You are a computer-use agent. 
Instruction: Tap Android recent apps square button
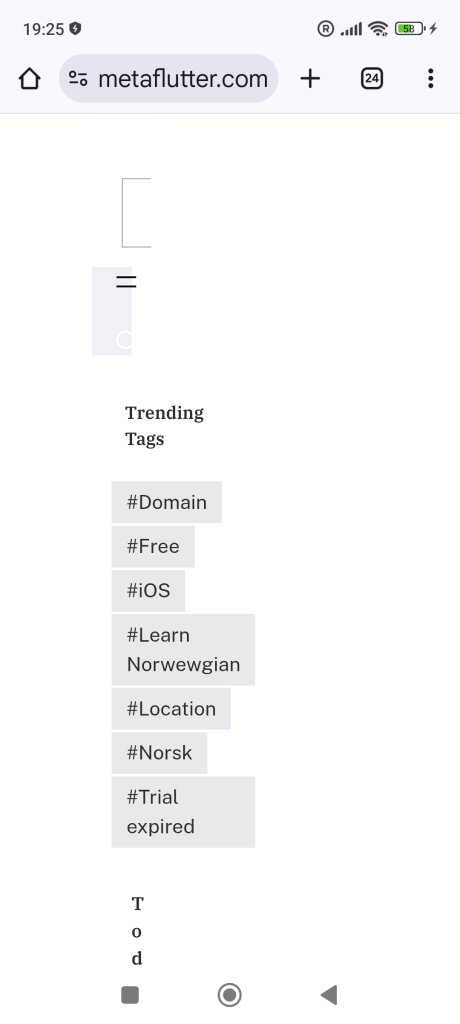[x=130, y=995]
